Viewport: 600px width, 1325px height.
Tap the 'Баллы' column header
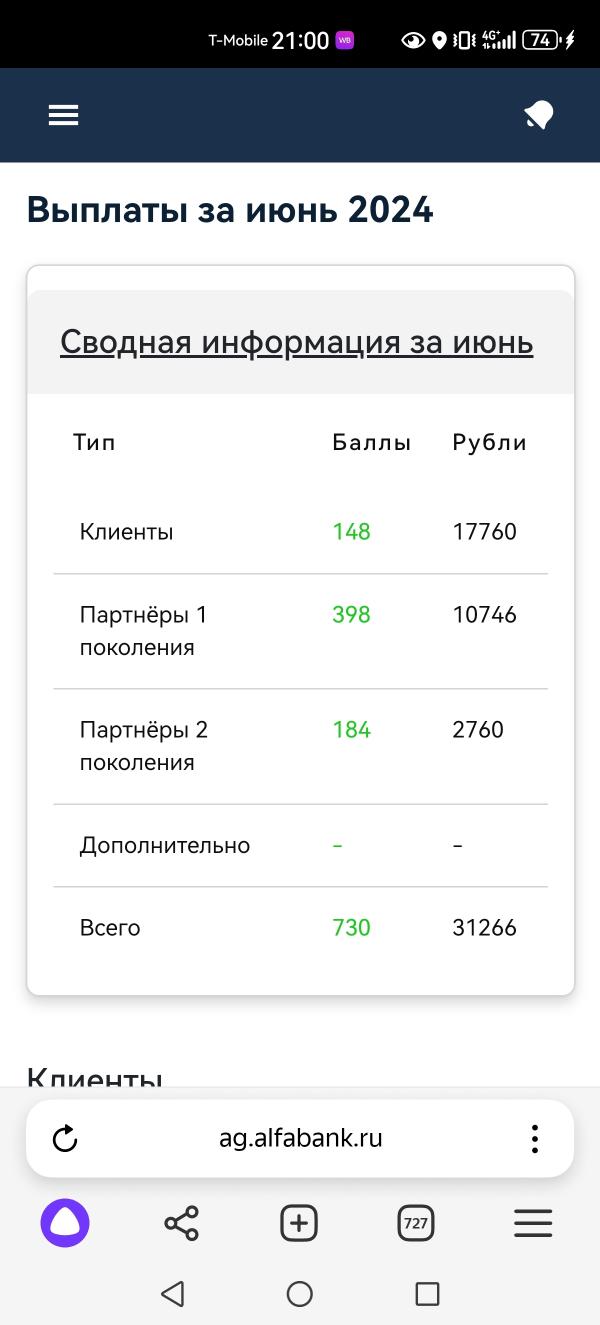[x=371, y=443]
